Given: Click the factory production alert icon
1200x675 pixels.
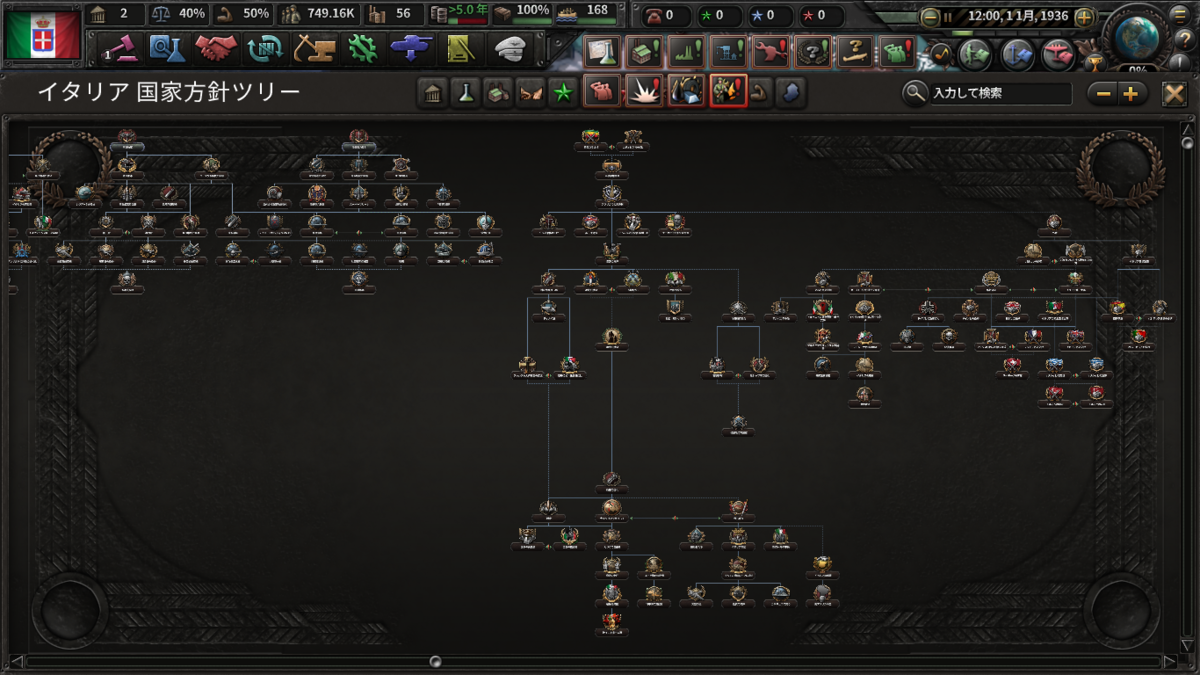Looking at the screenshot, I should point(685,51).
